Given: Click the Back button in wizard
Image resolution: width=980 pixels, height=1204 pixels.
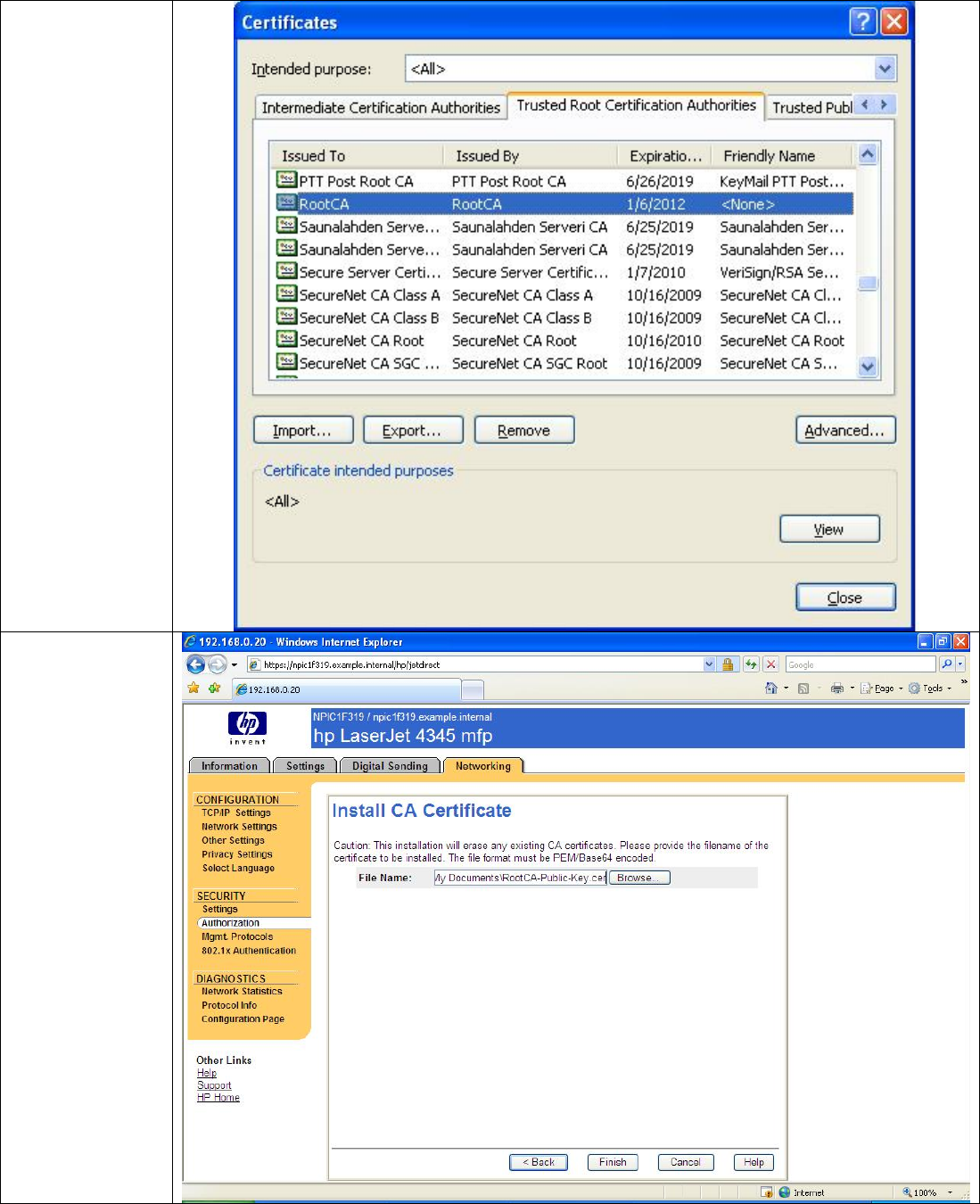Looking at the screenshot, I should (539, 1162).
